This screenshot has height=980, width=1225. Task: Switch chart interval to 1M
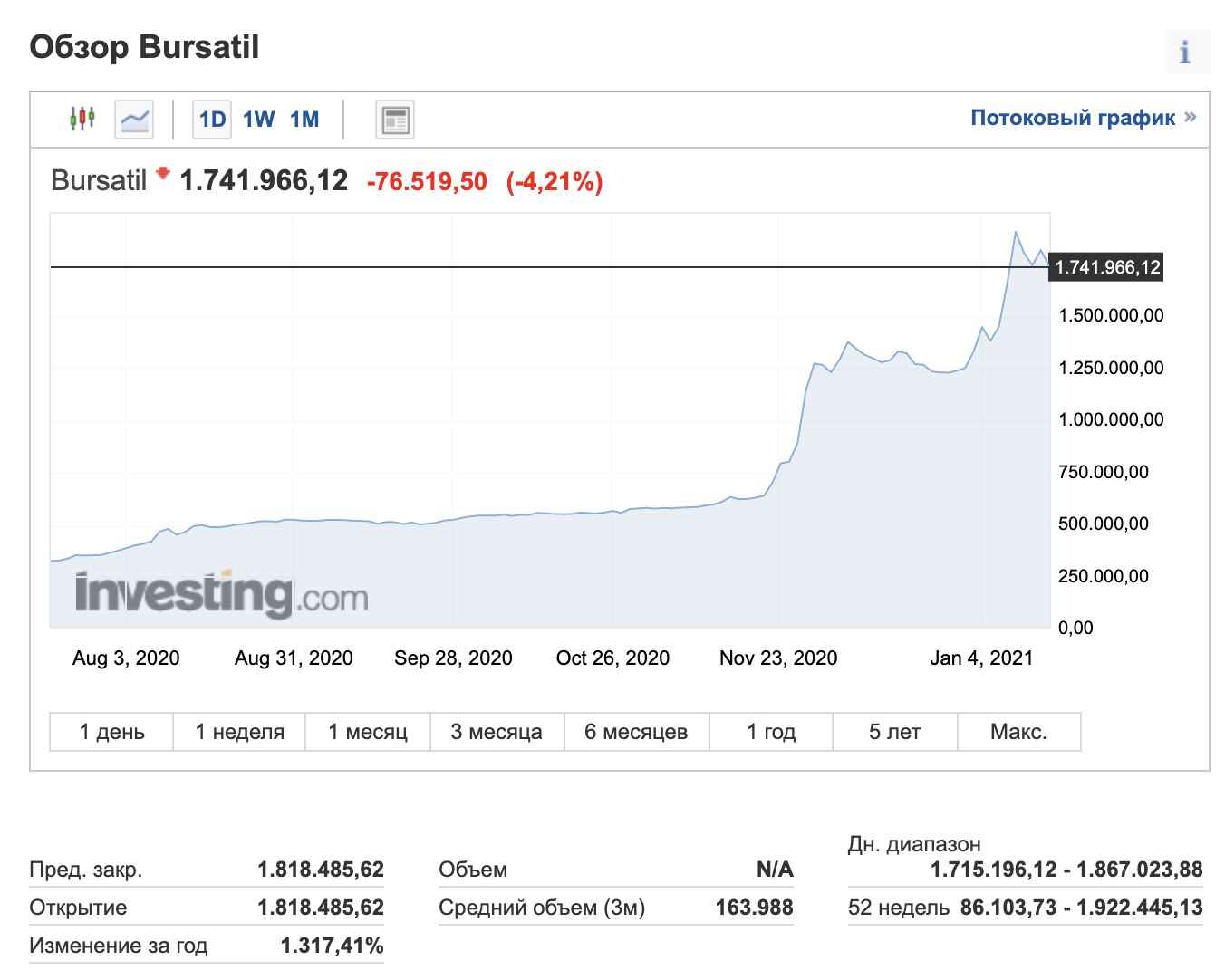[x=304, y=120]
